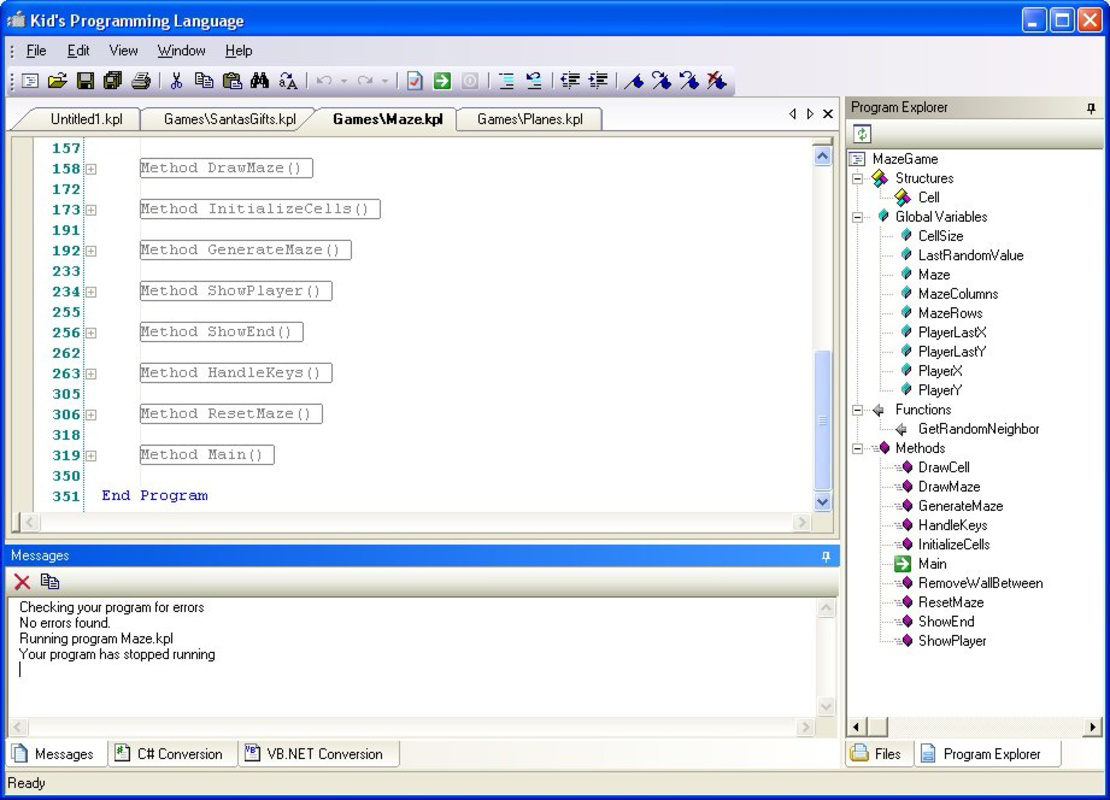This screenshot has width=1110, height=800.
Task: Click Program Explorer horizontal scroll right arrow
Action: pyautogui.click(x=1093, y=726)
